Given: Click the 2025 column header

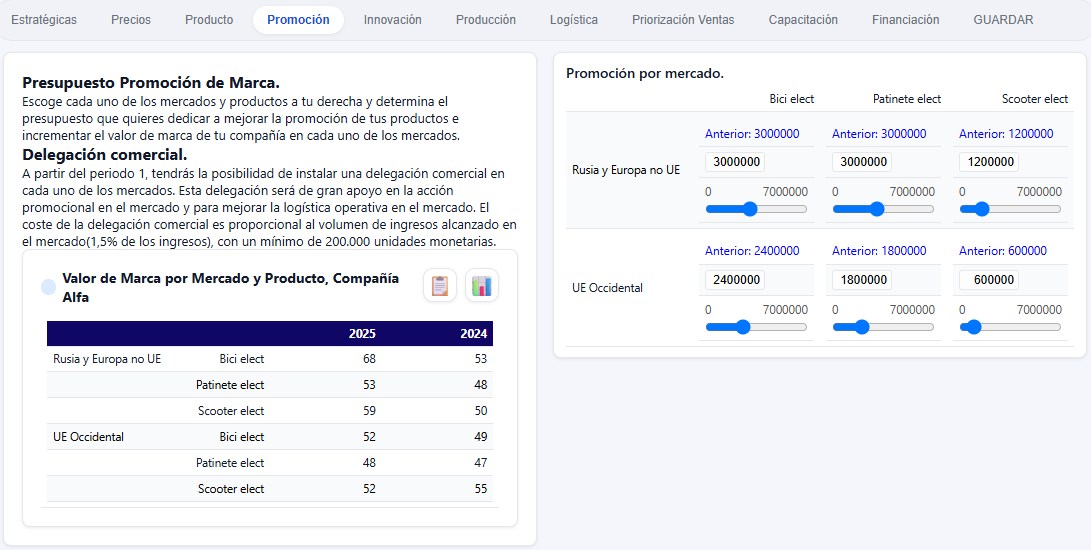Looking at the screenshot, I should tap(362, 333).
